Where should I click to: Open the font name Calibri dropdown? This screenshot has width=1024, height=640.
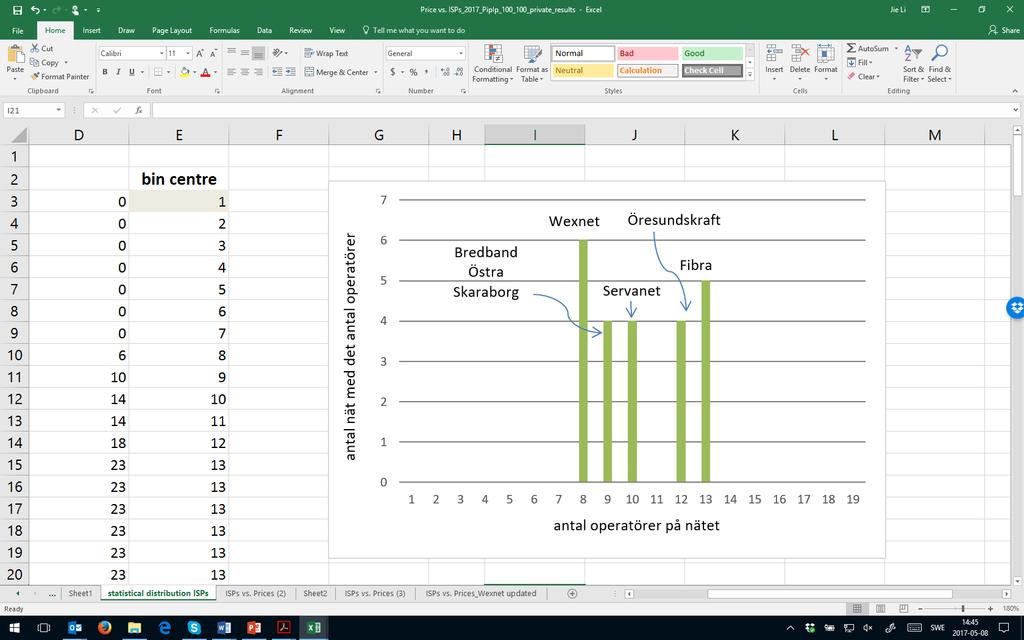[161, 54]
